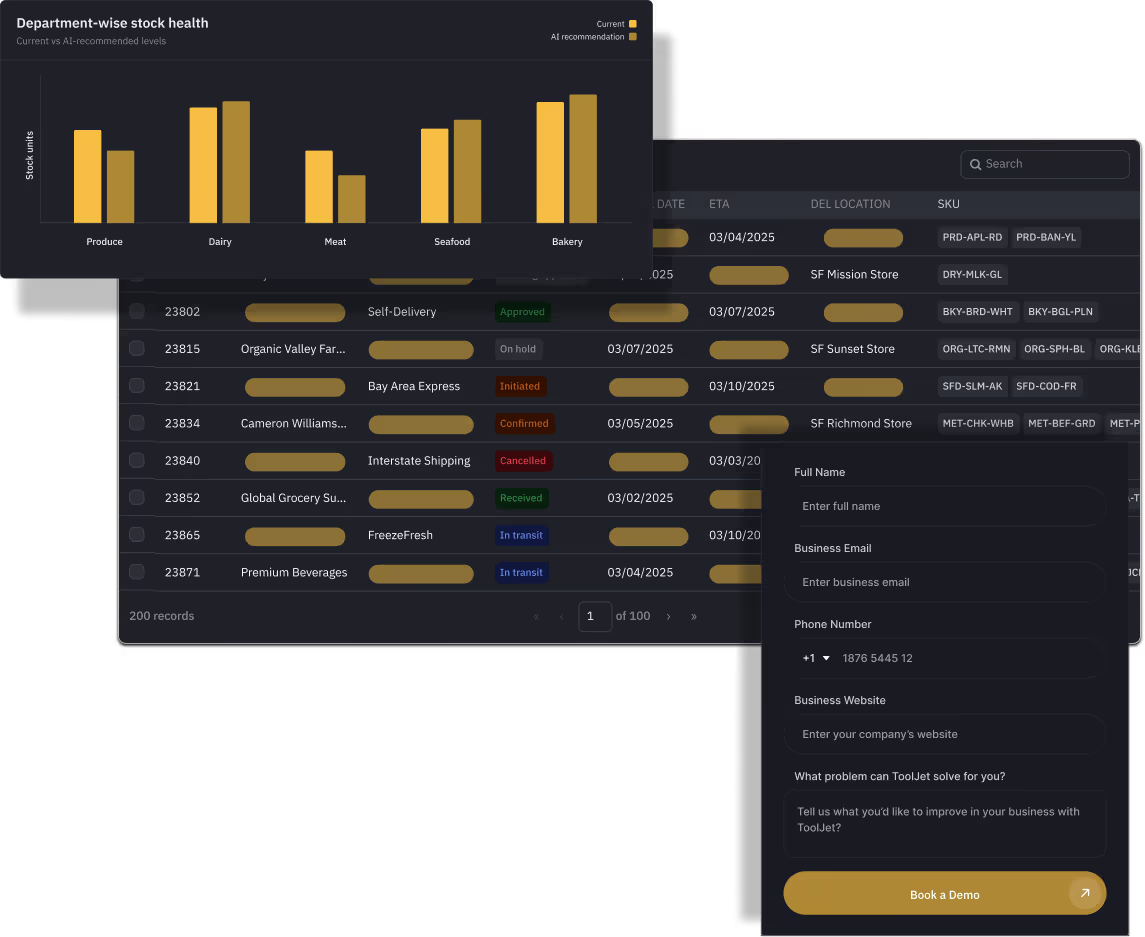Jump to first page double arrow
Image resolution: width=1145 pixels, height=937 pixels.
536,616
